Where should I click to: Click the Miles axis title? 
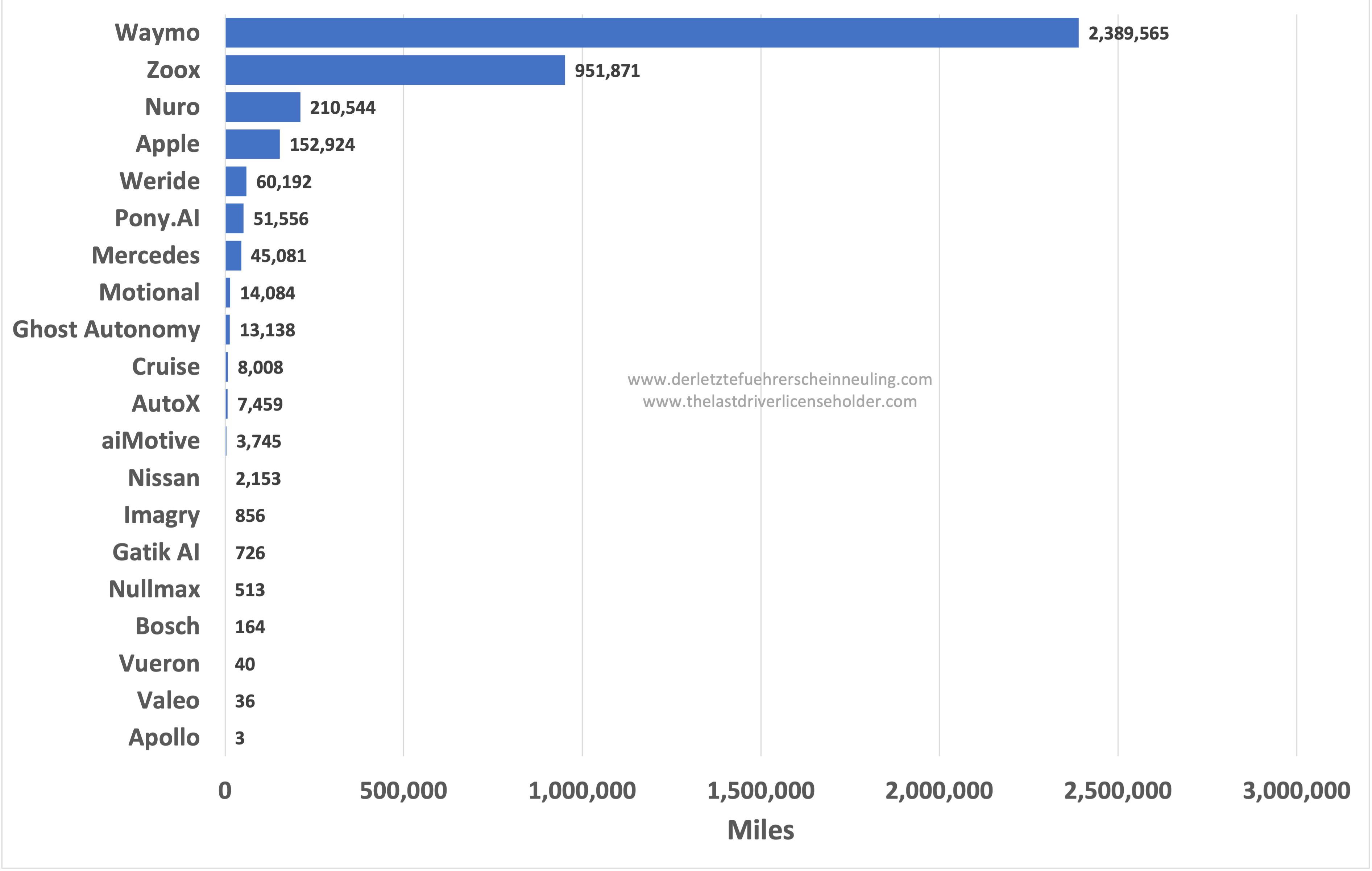tap(760, 830)
